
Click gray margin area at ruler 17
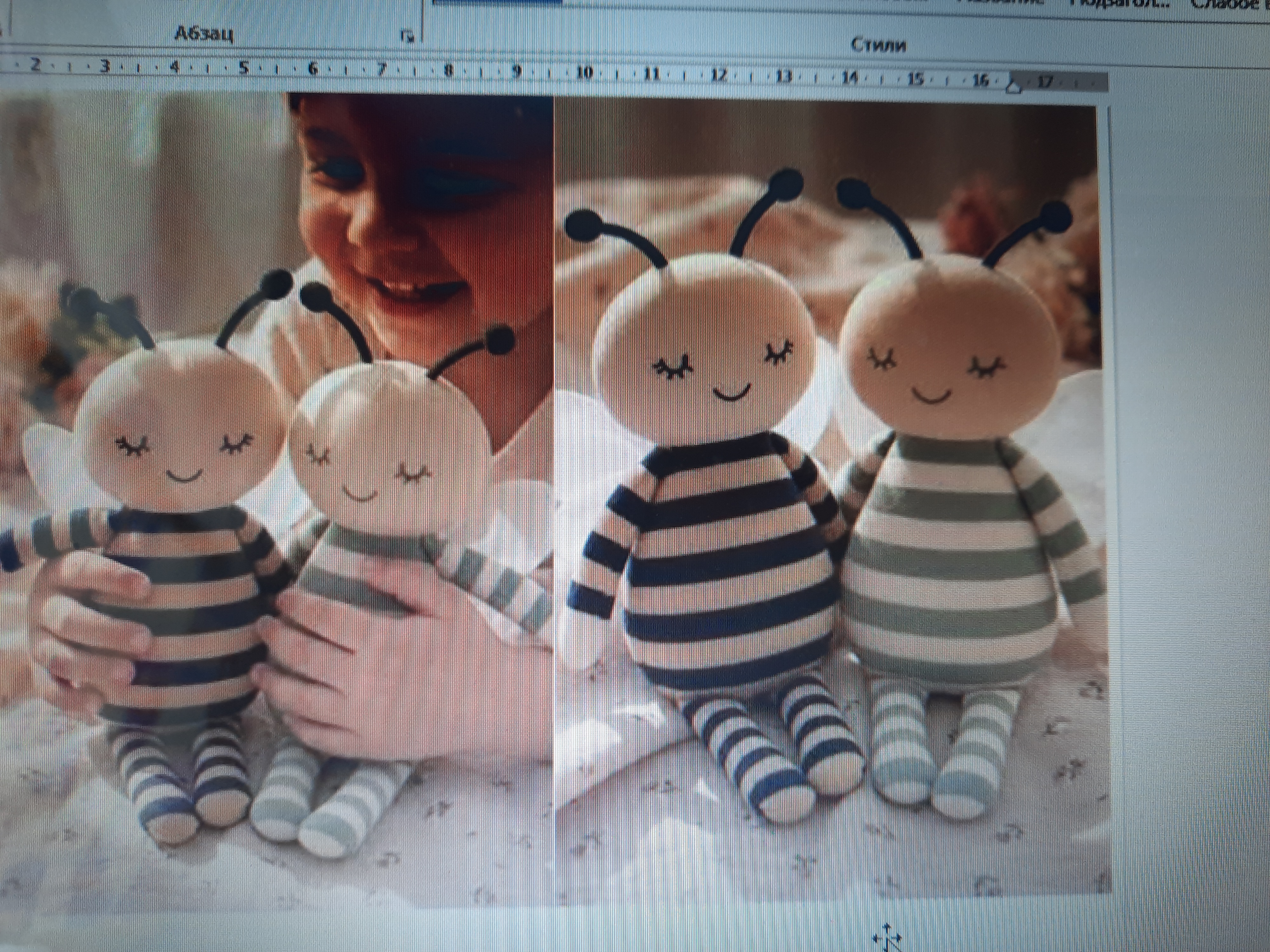click(x=1046, y=82)
